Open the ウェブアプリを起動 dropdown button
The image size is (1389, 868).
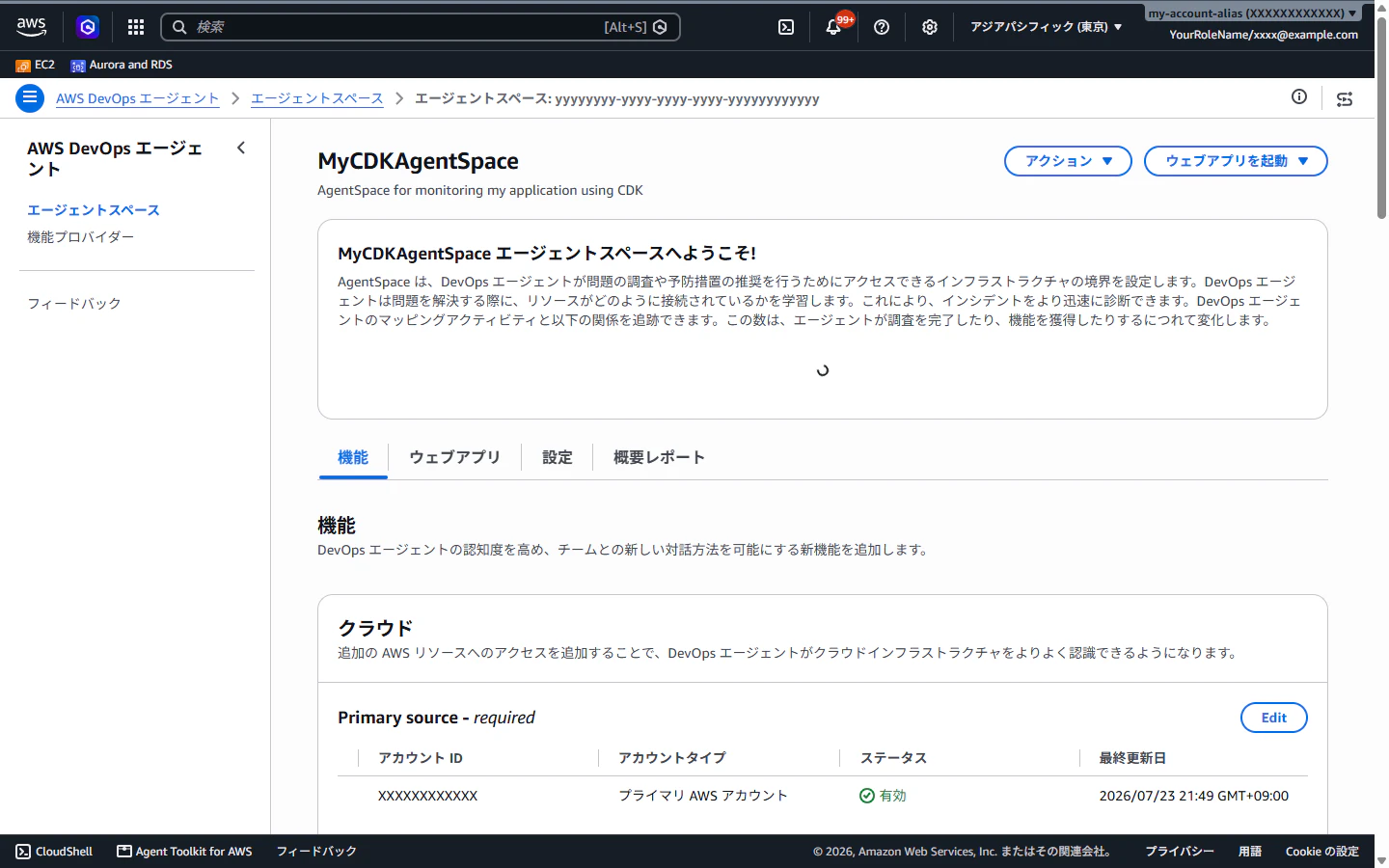pos(1236,161)
